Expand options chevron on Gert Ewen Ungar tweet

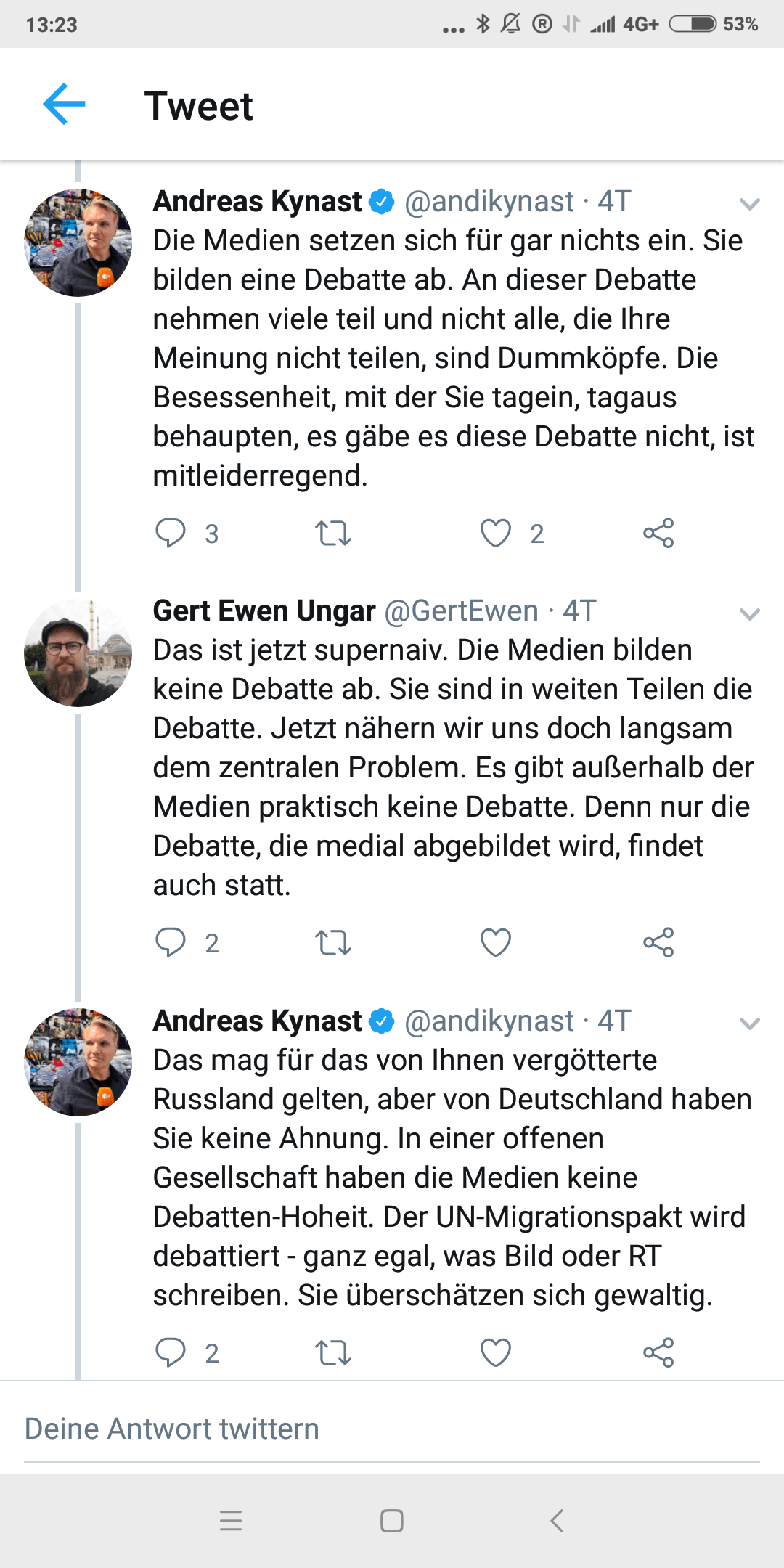click(x=749, y=614)
